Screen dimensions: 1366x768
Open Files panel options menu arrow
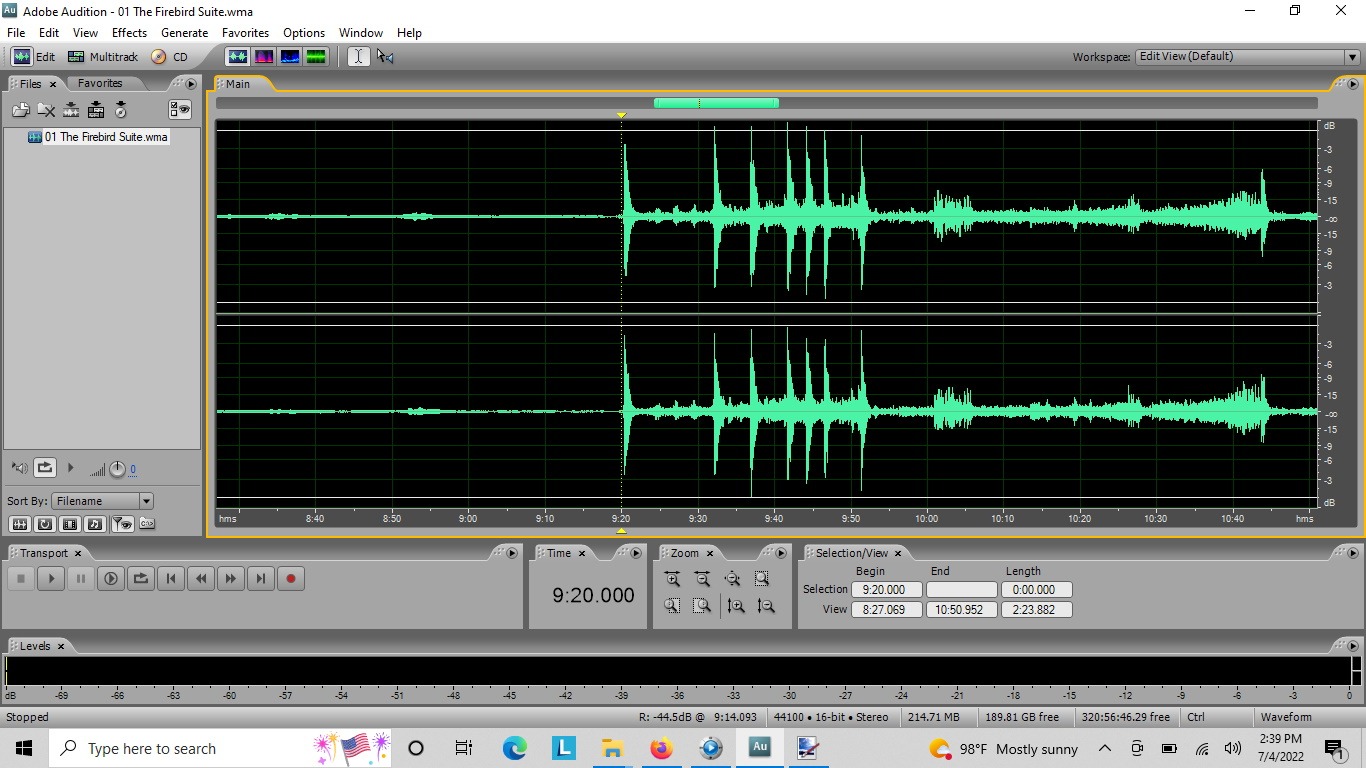191,84
